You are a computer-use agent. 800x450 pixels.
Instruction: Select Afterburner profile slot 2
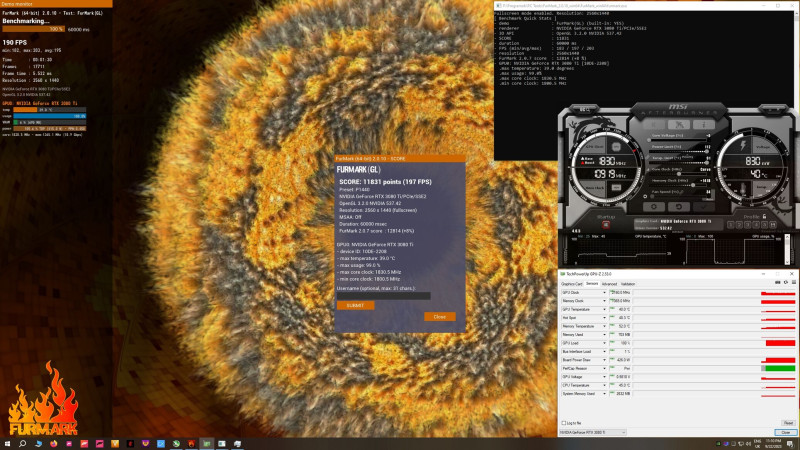[x=740, y=224]
